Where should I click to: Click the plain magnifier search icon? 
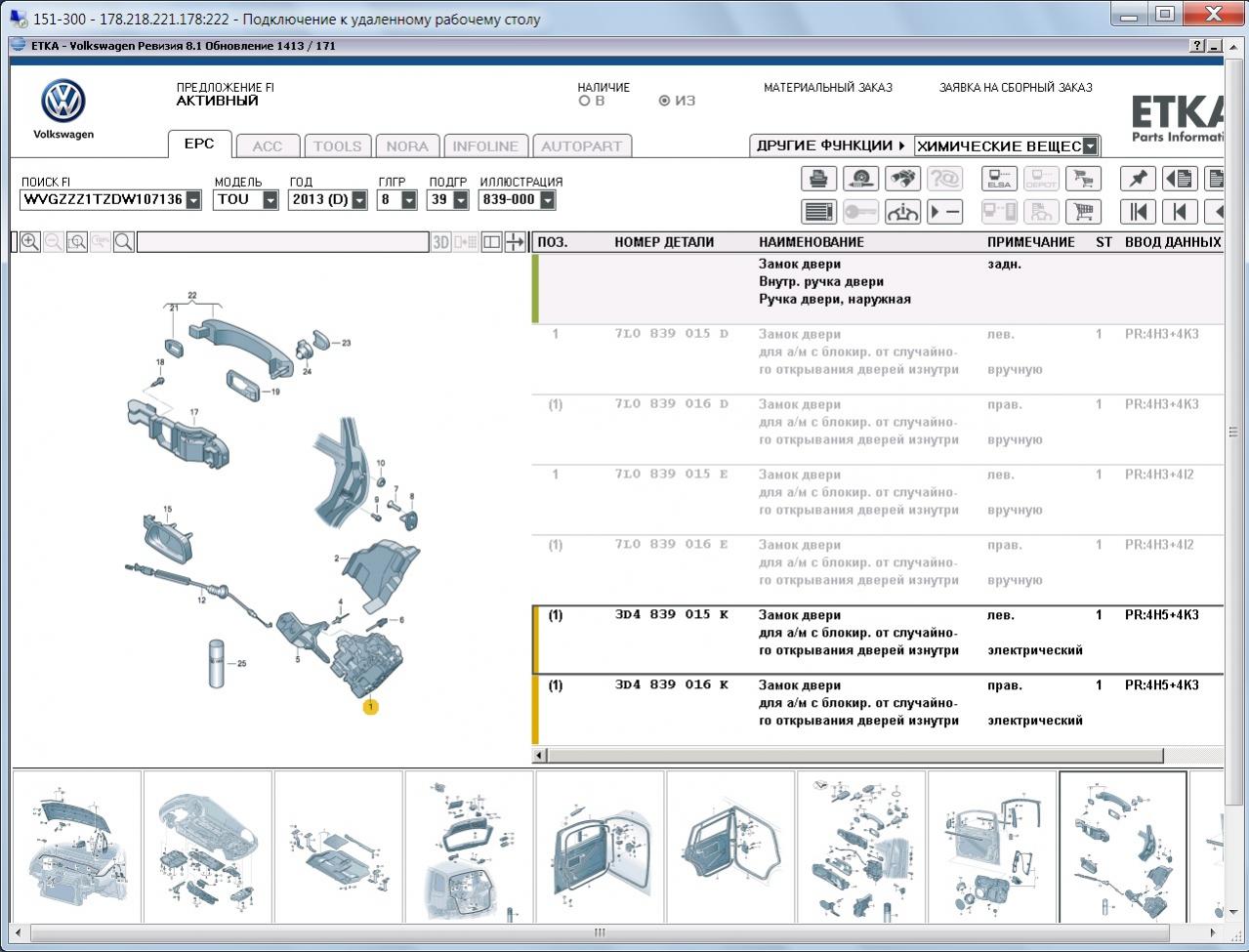tap(124, 242)
